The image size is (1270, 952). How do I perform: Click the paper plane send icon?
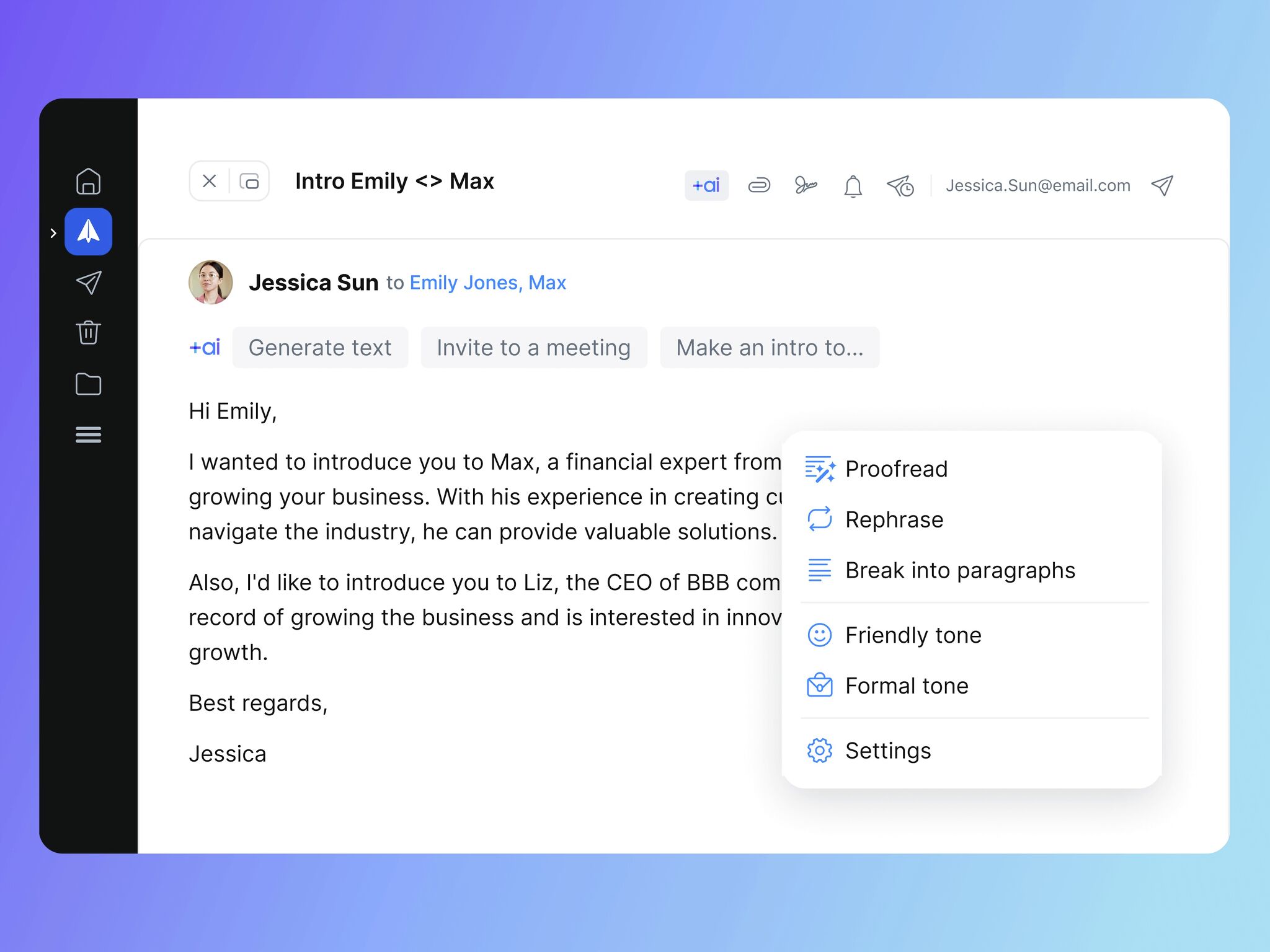(1163, 185)
